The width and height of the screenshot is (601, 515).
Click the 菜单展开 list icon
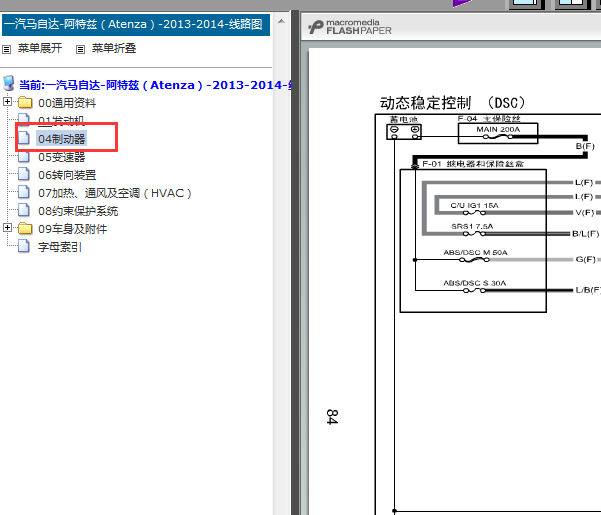tap(7, 49)
